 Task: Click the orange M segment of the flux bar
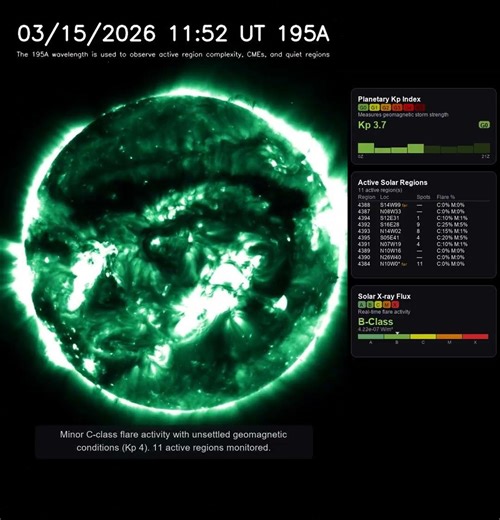[x=449, y=337]
